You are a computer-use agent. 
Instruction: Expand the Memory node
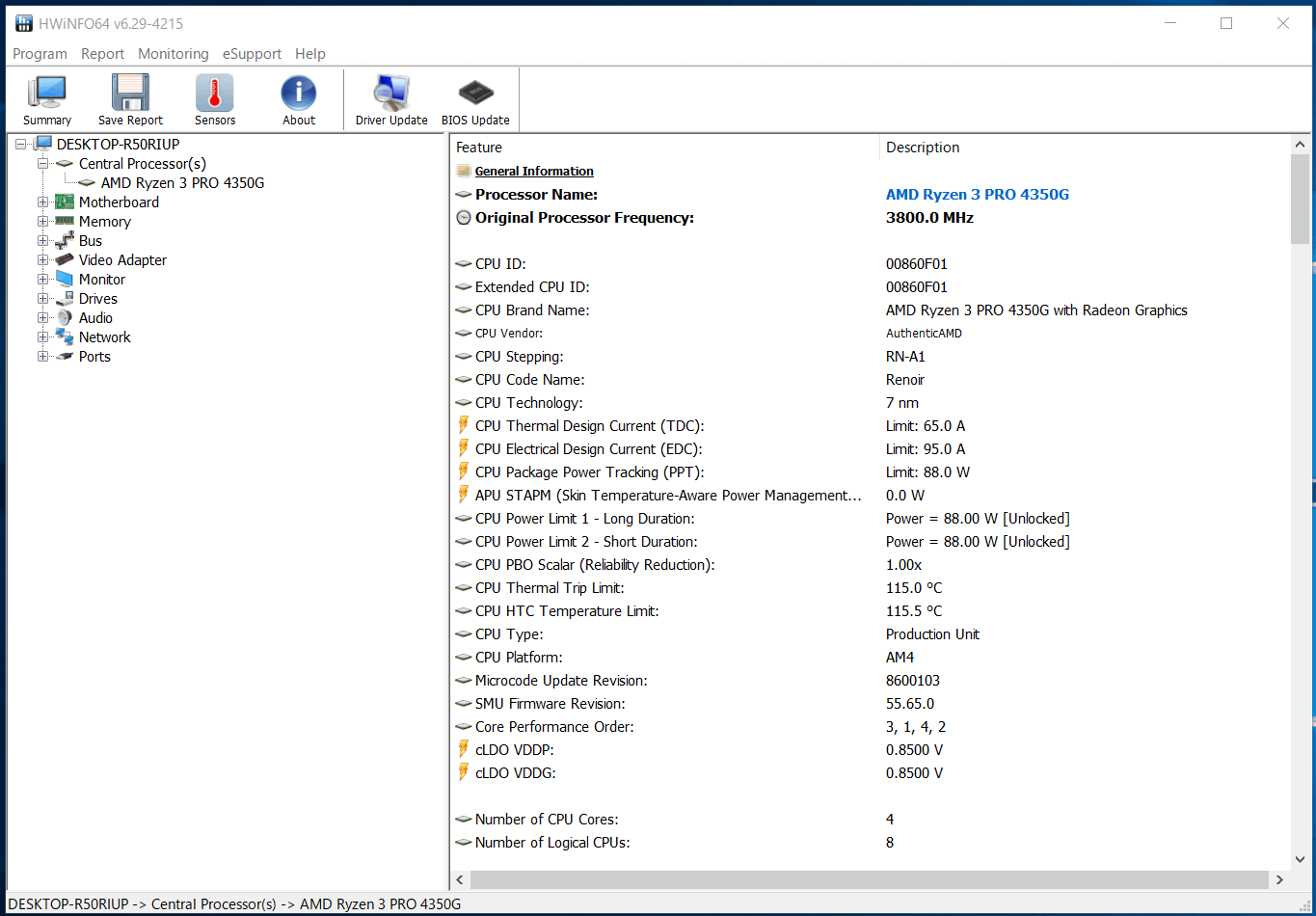coord(42,221)
